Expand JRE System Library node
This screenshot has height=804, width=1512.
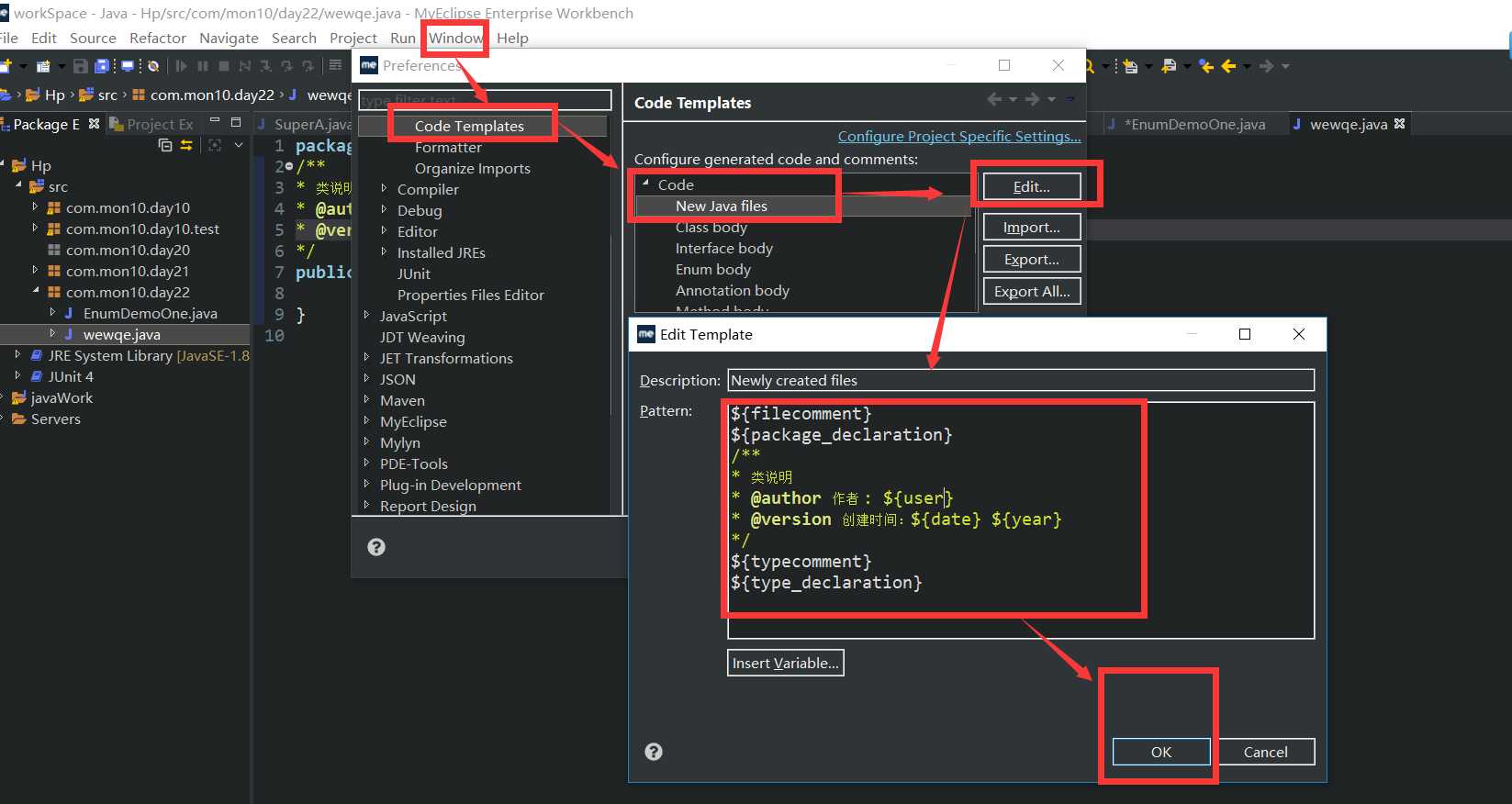click(x=17, y=354)
